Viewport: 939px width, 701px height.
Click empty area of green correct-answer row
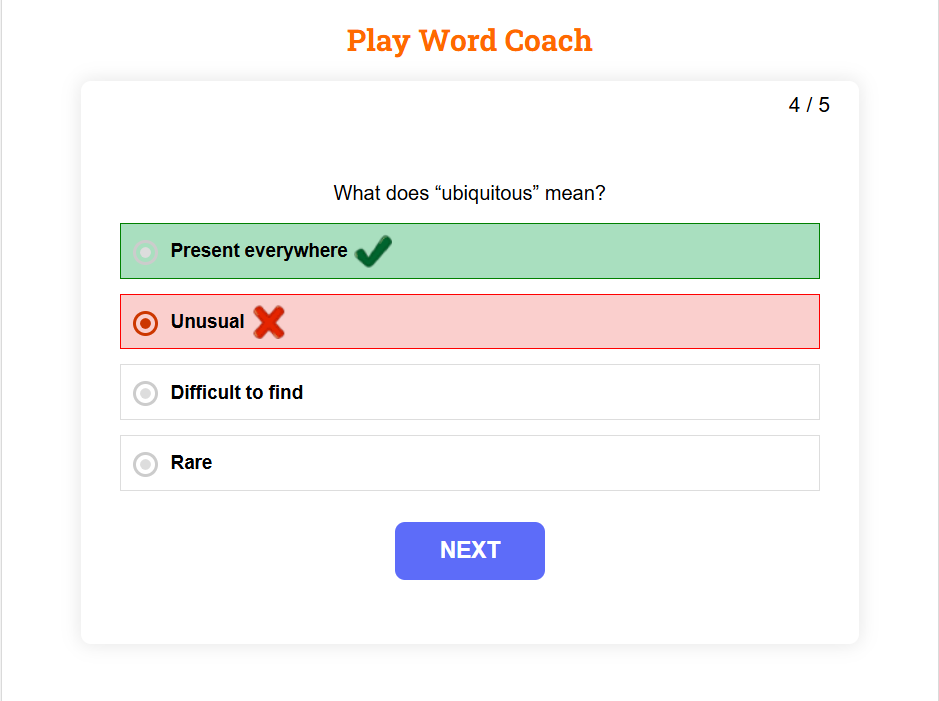(x=610, y=251)
